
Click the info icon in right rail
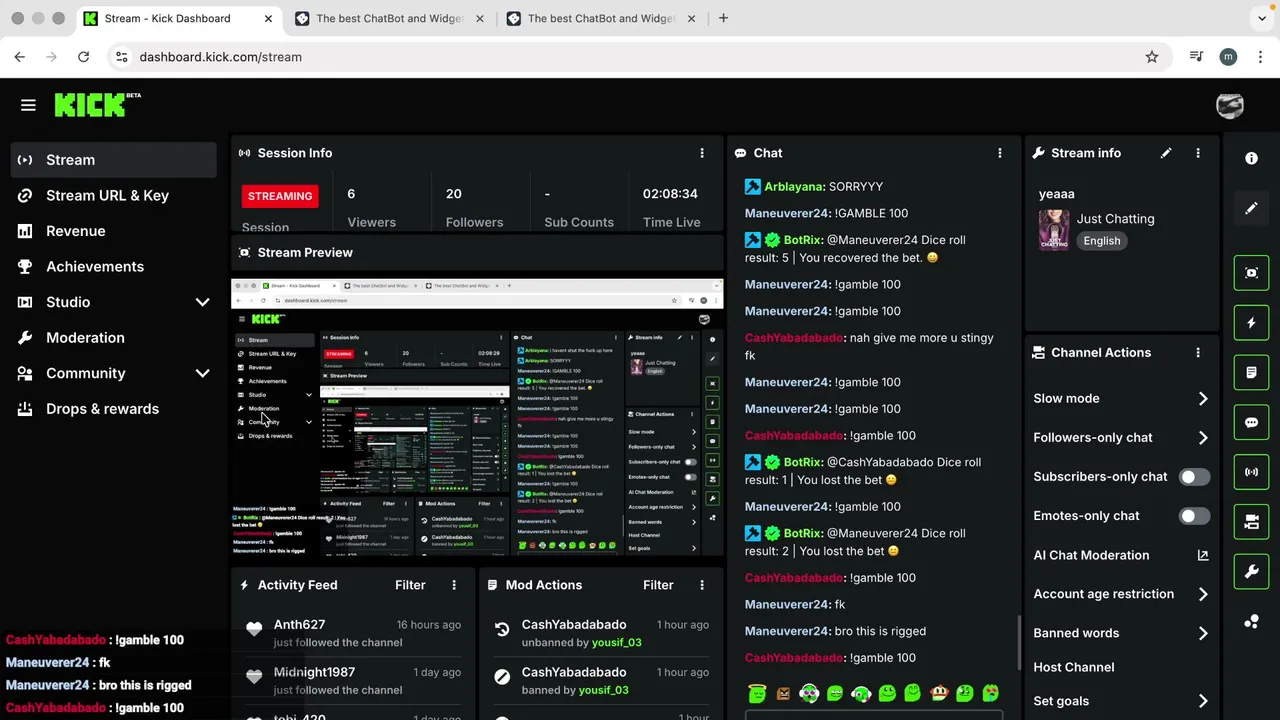pyautogui.click(x=1251, y=158)
